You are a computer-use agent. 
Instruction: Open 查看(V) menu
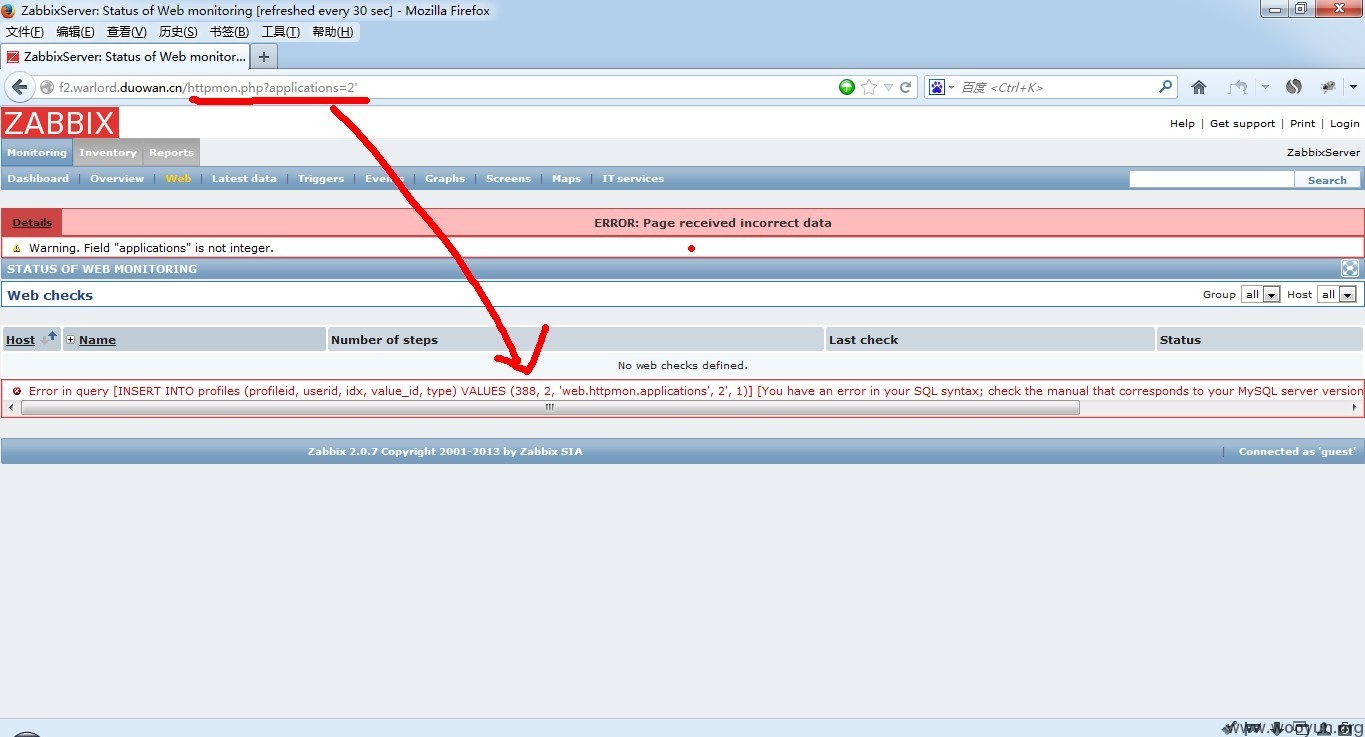point(126,32)
